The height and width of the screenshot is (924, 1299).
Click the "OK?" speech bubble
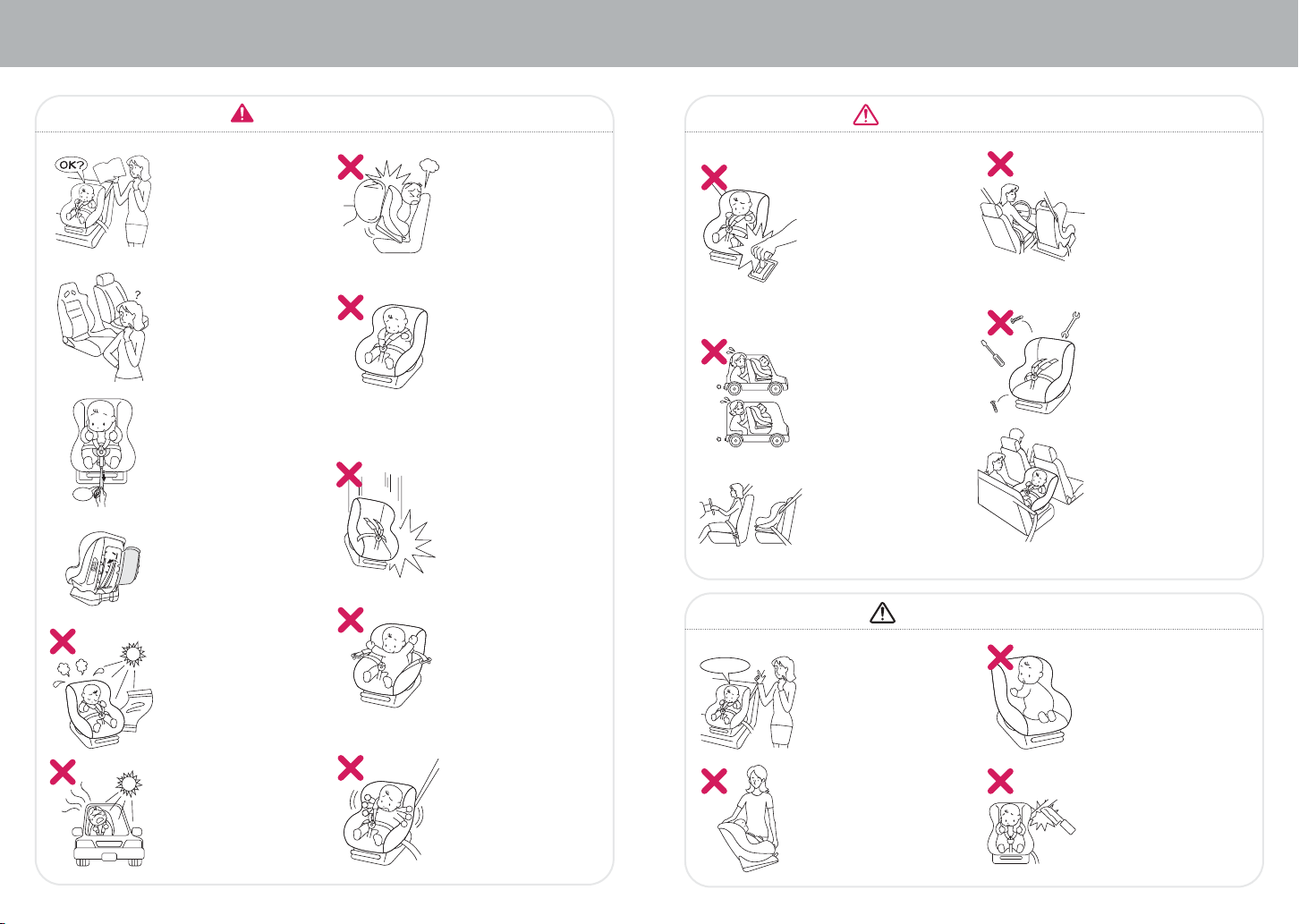(x=70, y=165)
